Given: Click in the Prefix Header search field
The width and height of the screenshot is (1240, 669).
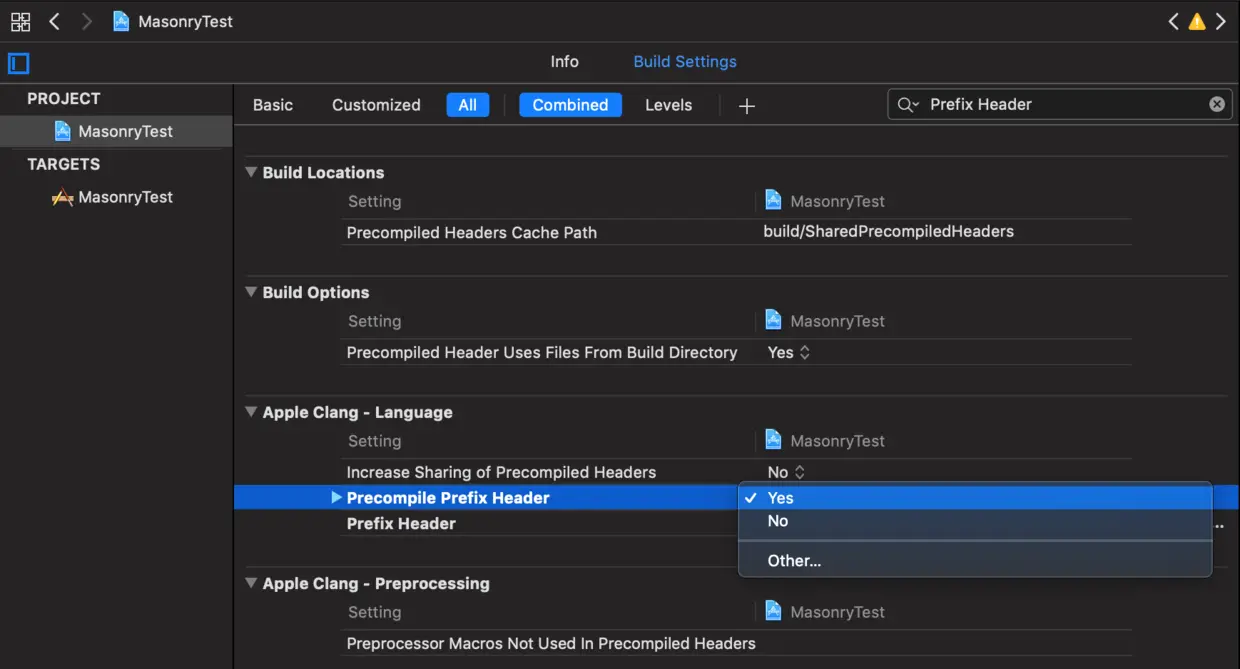Looking at the screenshot, I should tap(1060, 104).
